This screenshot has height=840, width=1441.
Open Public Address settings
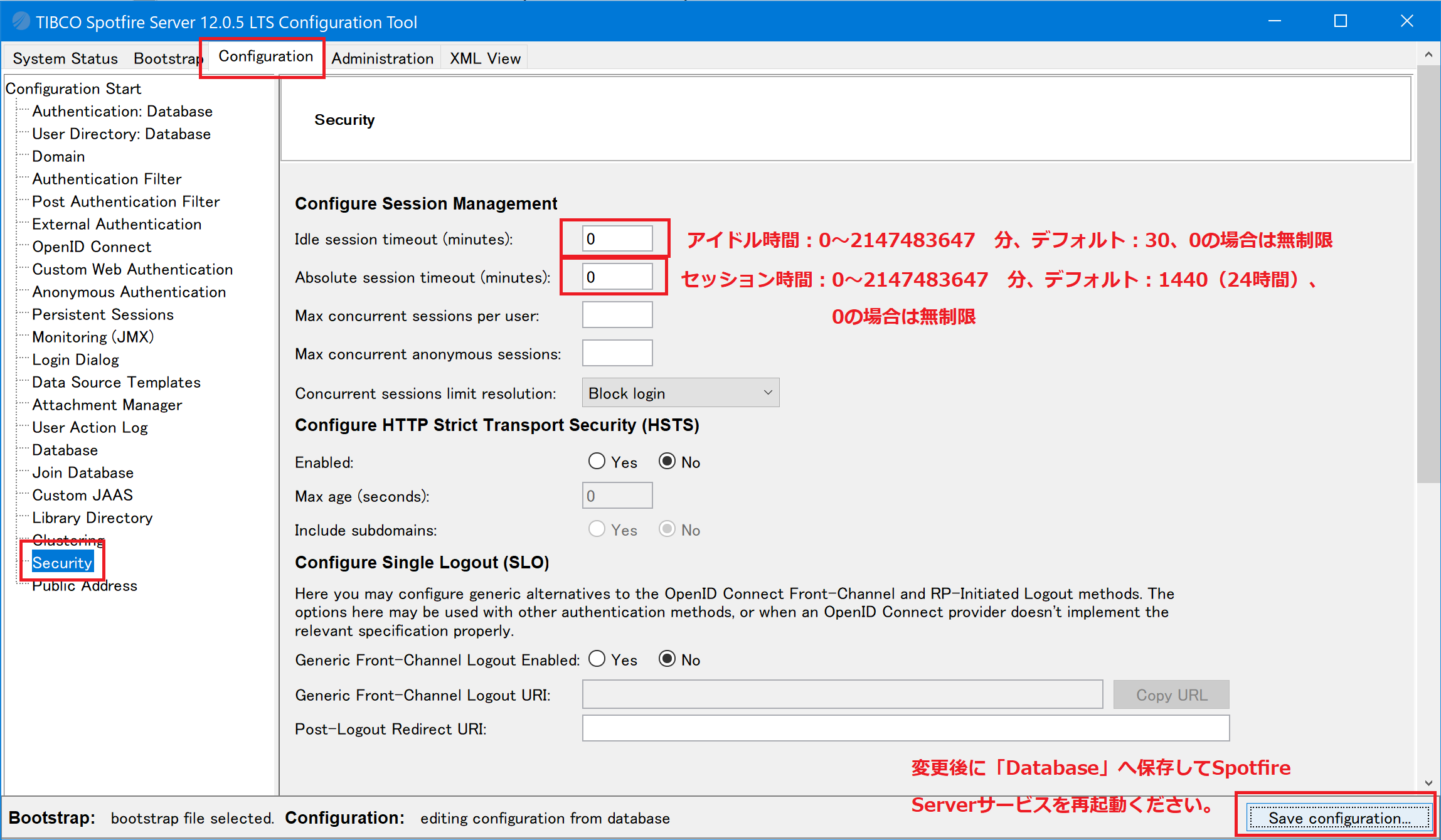(x=84, y=585)
